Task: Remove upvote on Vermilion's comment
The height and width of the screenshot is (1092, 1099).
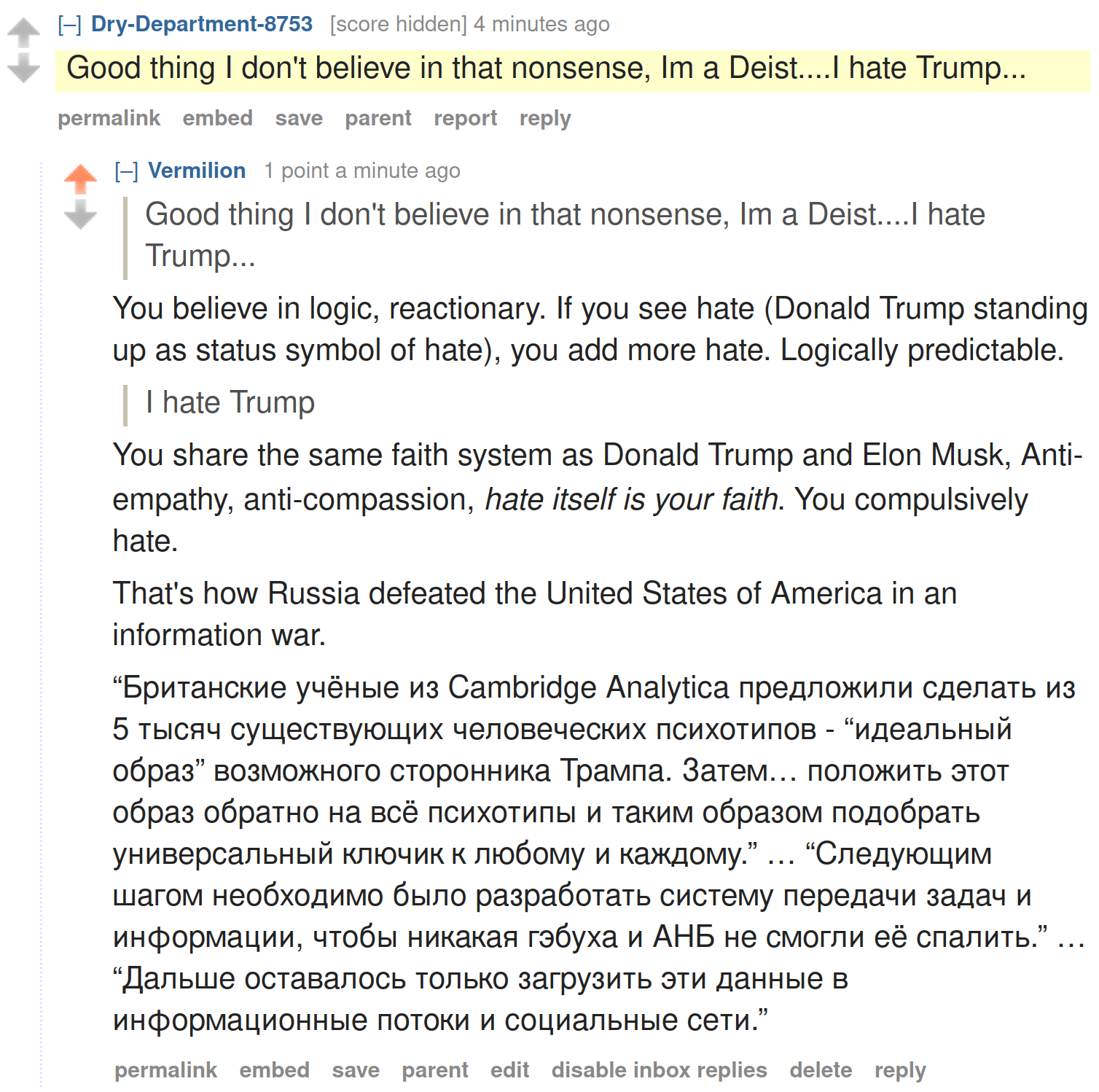Action: (80, 179)
